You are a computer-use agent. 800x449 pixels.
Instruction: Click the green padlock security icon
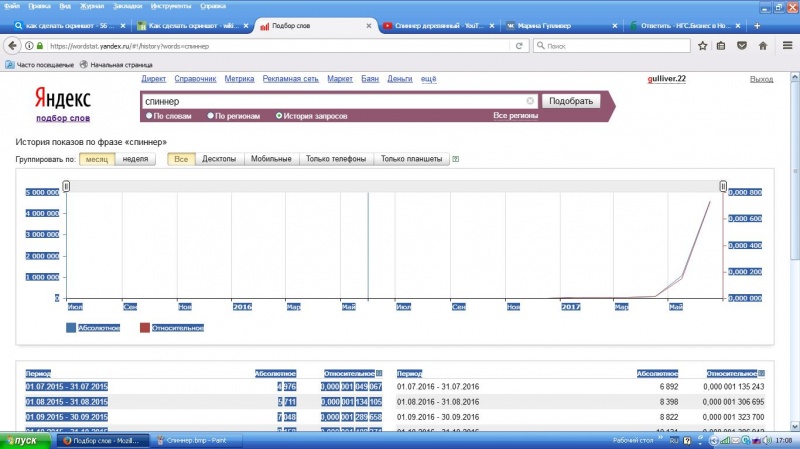(x=40, y=46)
